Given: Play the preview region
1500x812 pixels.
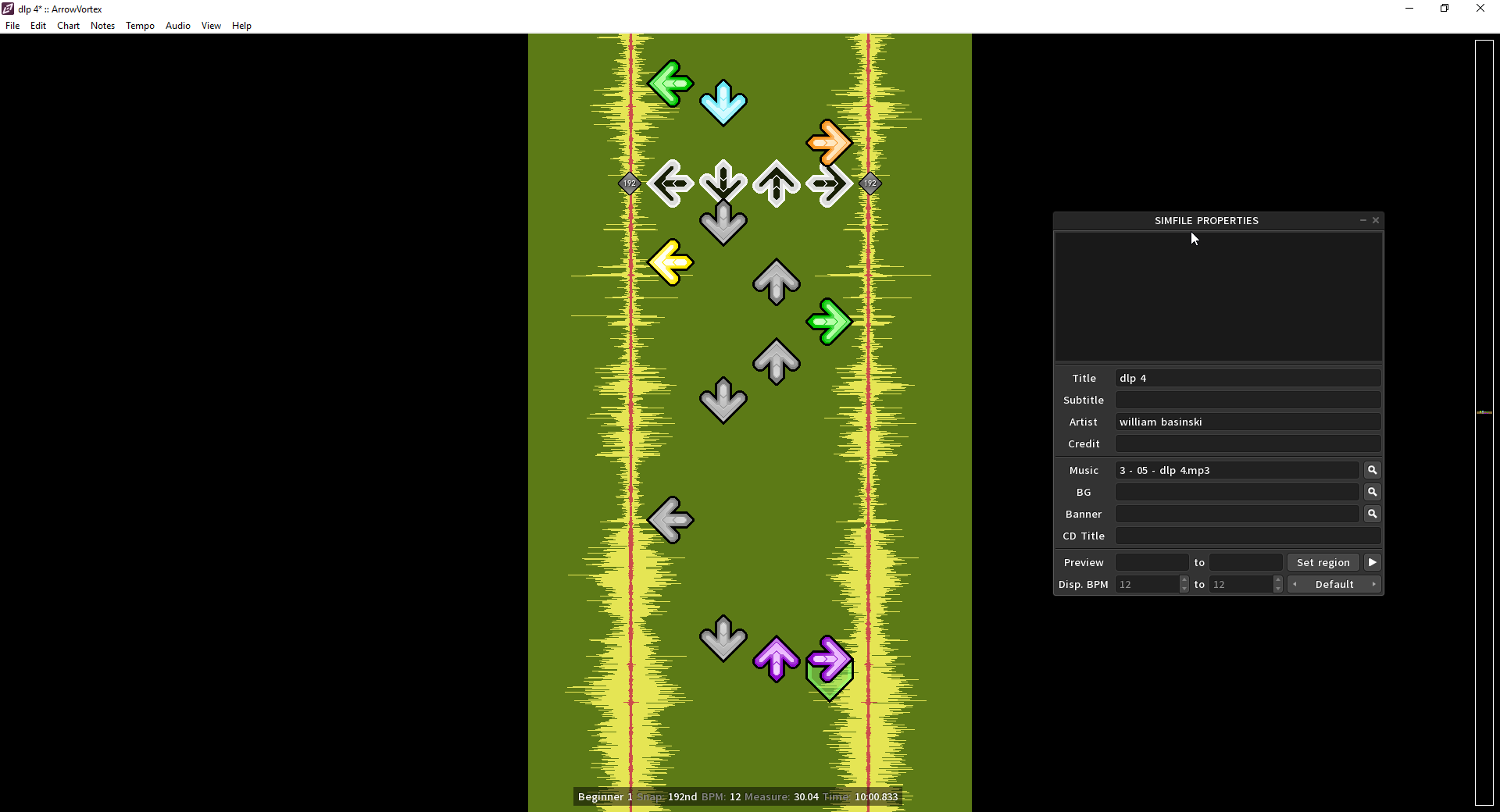Looking at the screenshot, I should 1372,562.
